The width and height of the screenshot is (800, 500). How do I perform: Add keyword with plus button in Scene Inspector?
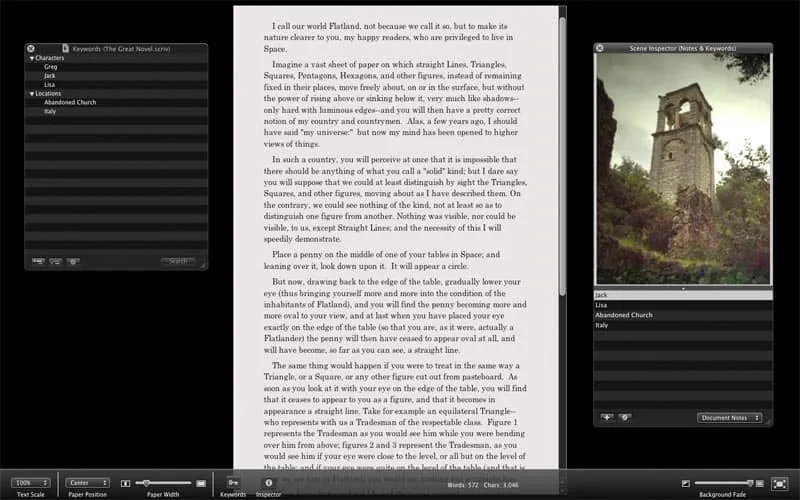click(x=607, y=417)
